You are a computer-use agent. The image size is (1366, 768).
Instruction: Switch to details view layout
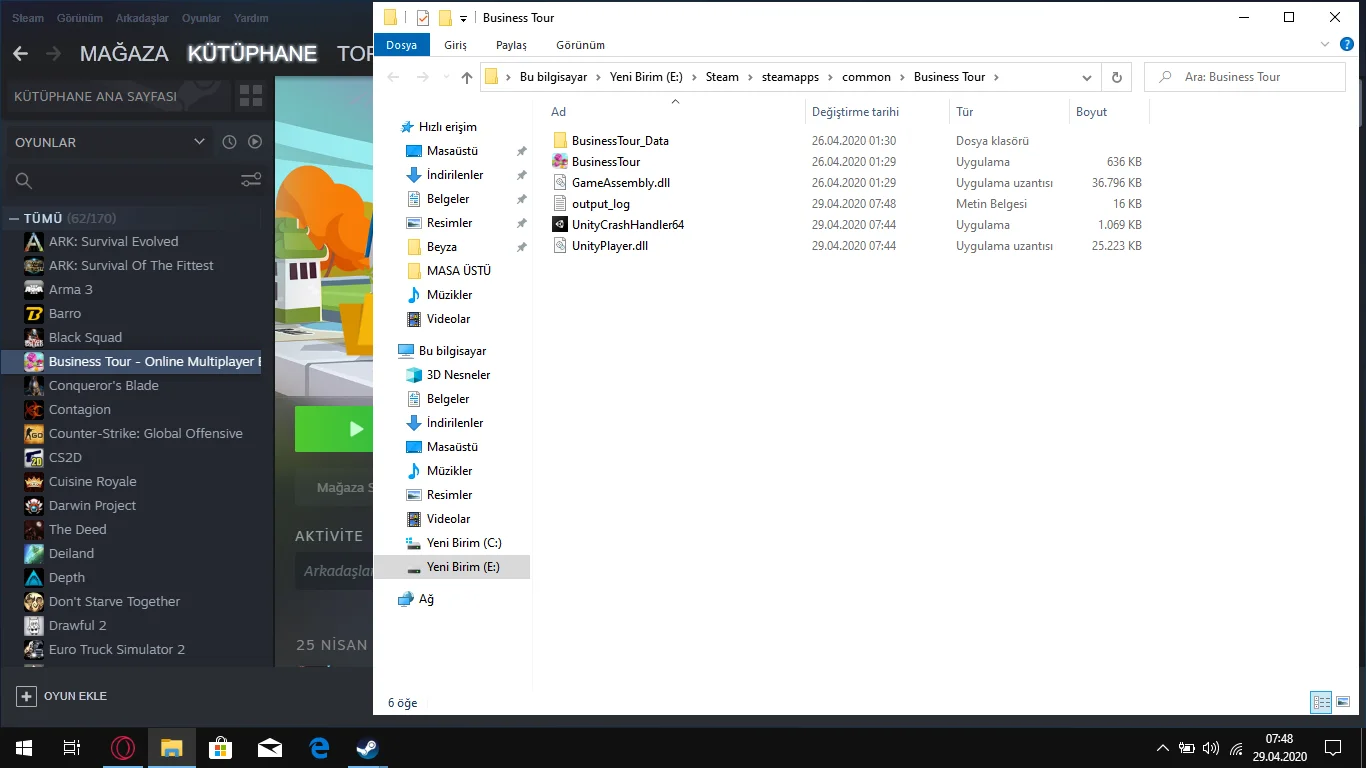[x=1320, y=703]
